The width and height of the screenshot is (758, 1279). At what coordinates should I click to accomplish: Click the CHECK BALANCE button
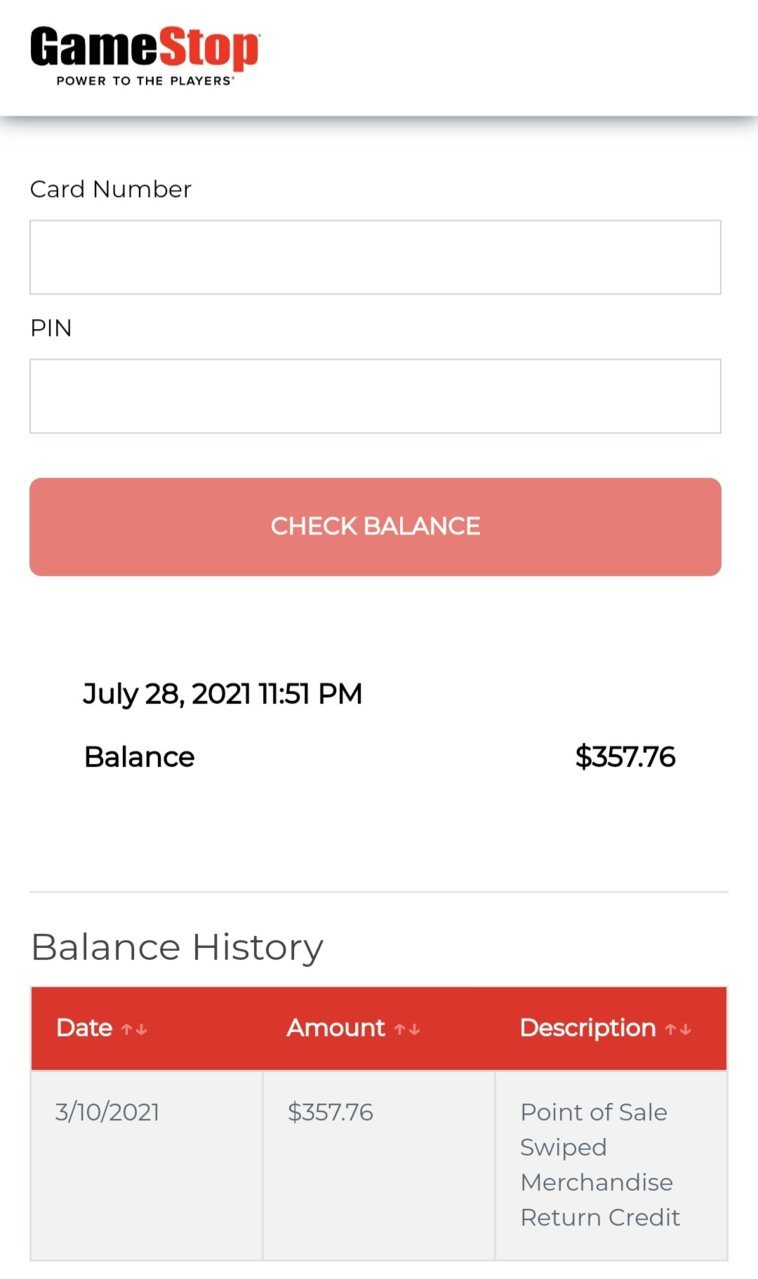(x=375, y=527)
